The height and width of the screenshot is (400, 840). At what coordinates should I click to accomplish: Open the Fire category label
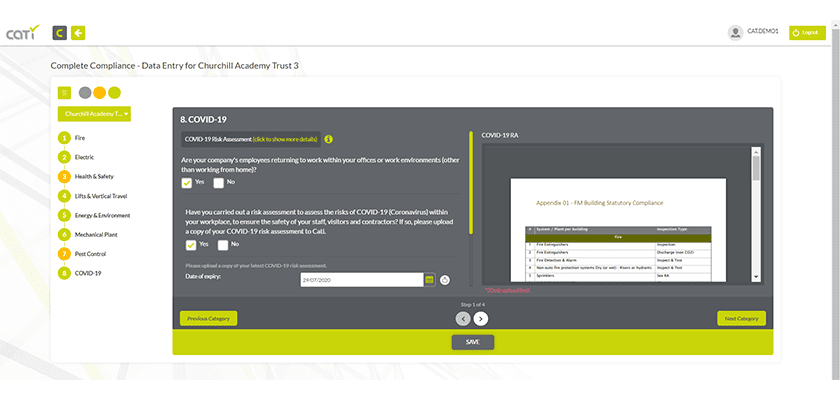coord(80,138)
